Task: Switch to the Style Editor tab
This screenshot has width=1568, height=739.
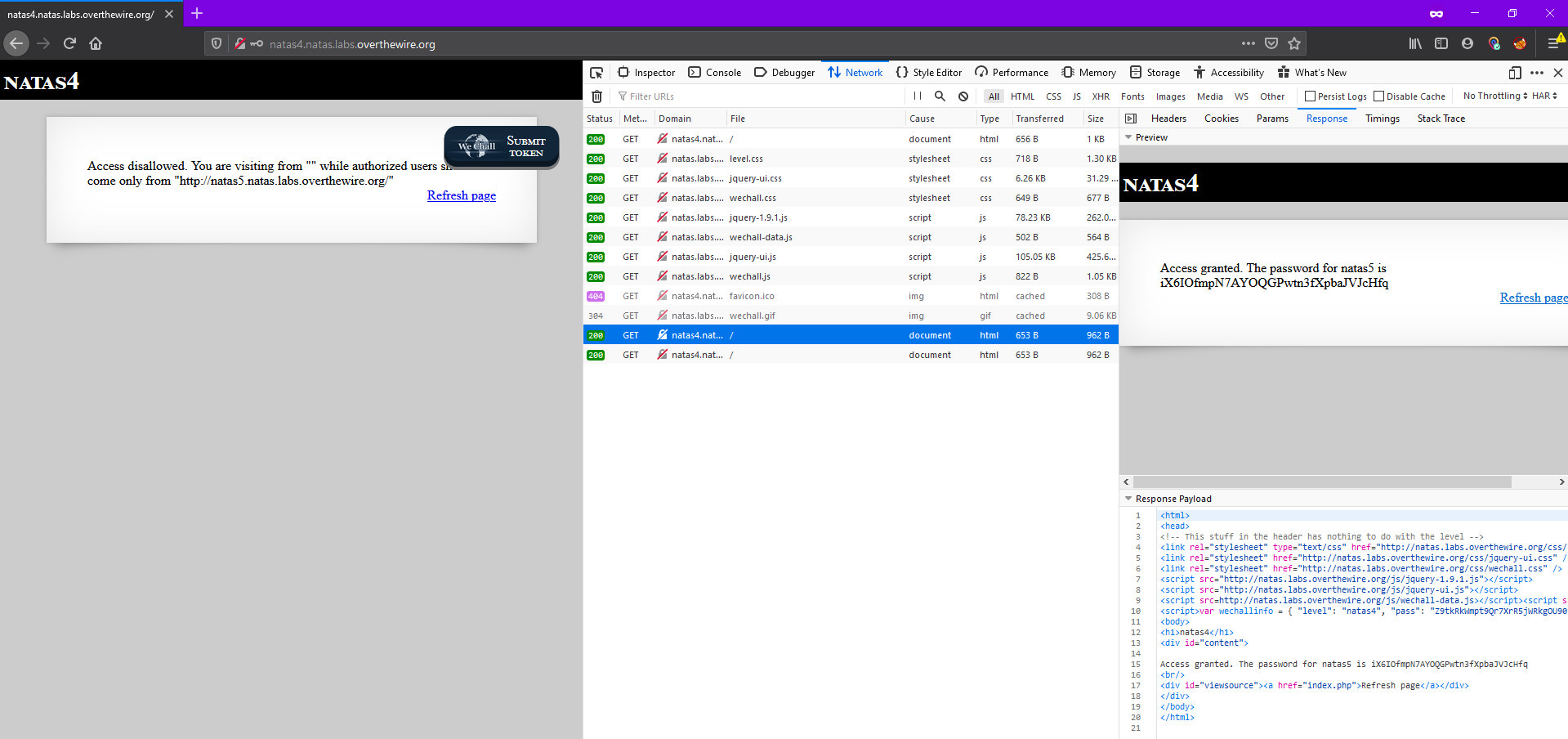Action: 929,73
